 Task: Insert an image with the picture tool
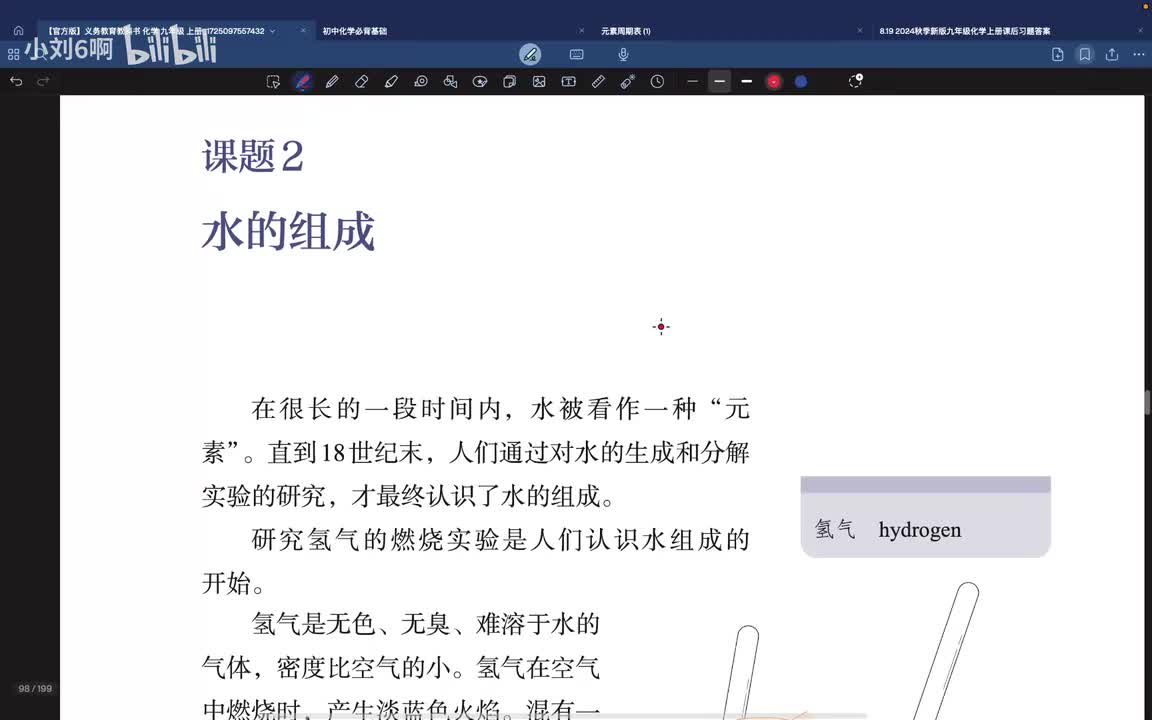click(x=539, y=82)
